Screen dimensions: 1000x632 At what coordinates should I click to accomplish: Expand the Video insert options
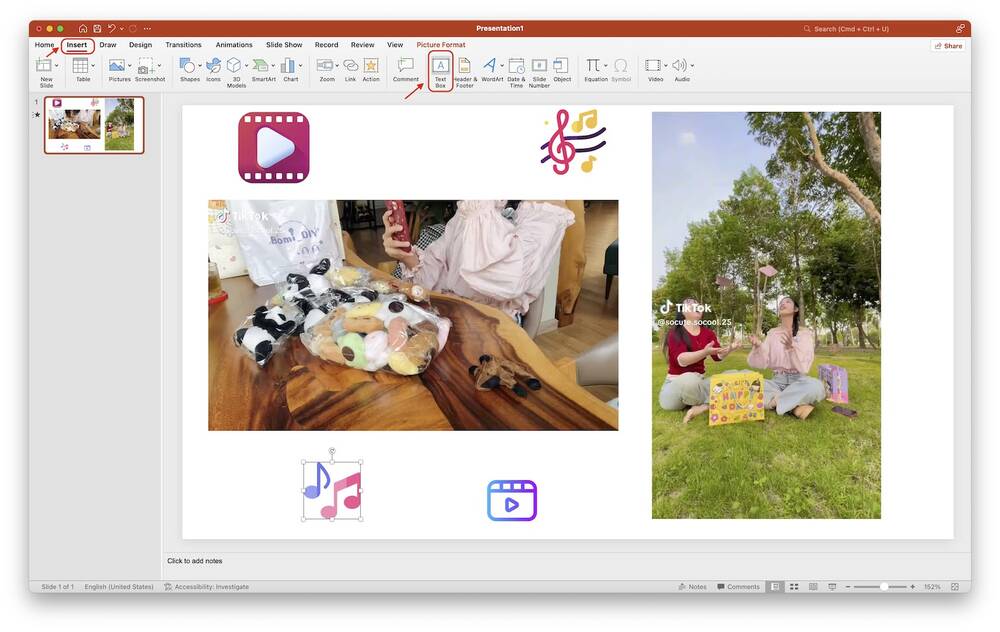pyautogui.click(x=664, y=64)
